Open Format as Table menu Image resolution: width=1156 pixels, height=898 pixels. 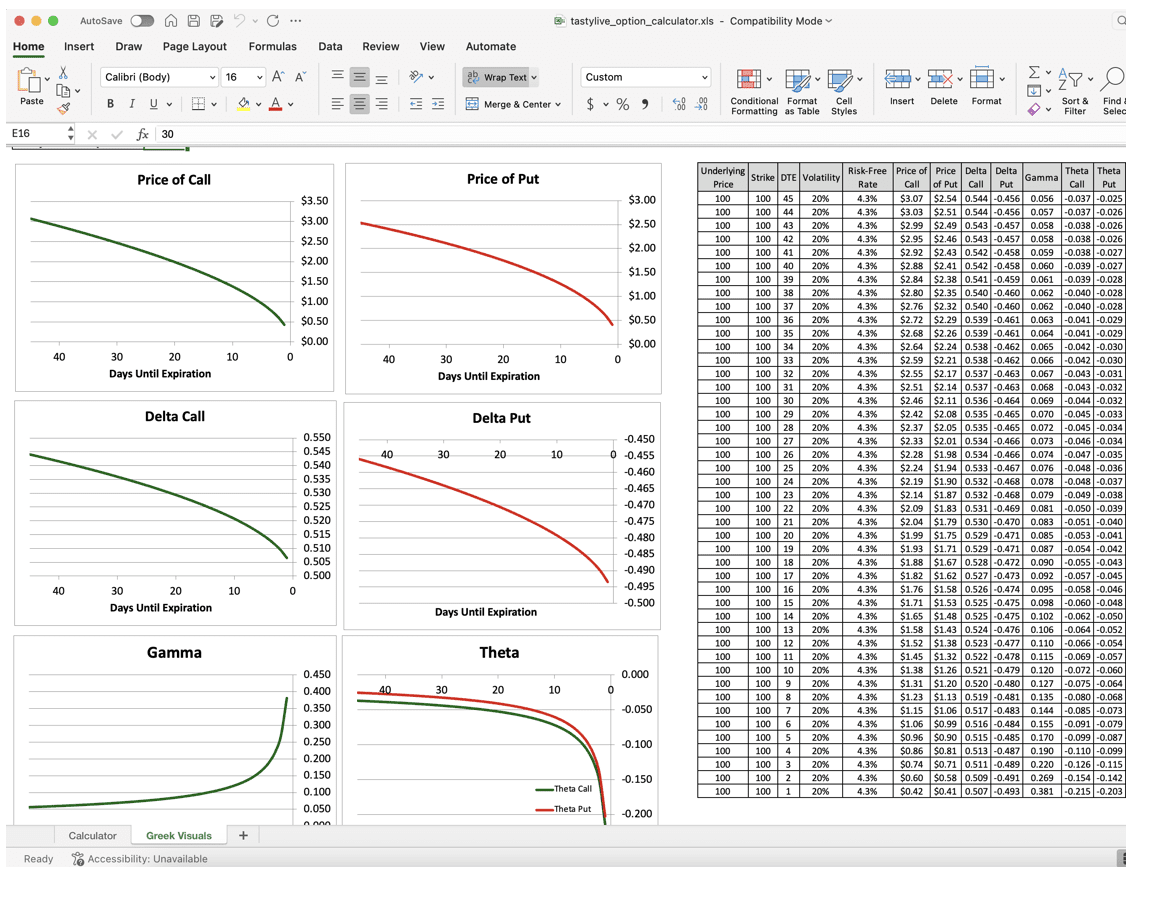(x=801, y=91)
